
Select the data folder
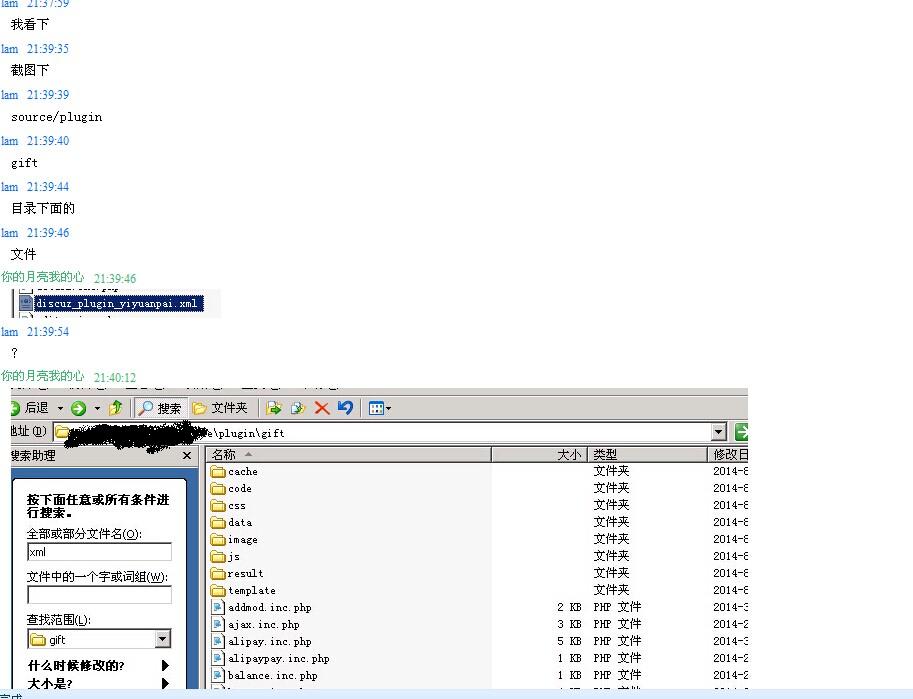[231, 523]
